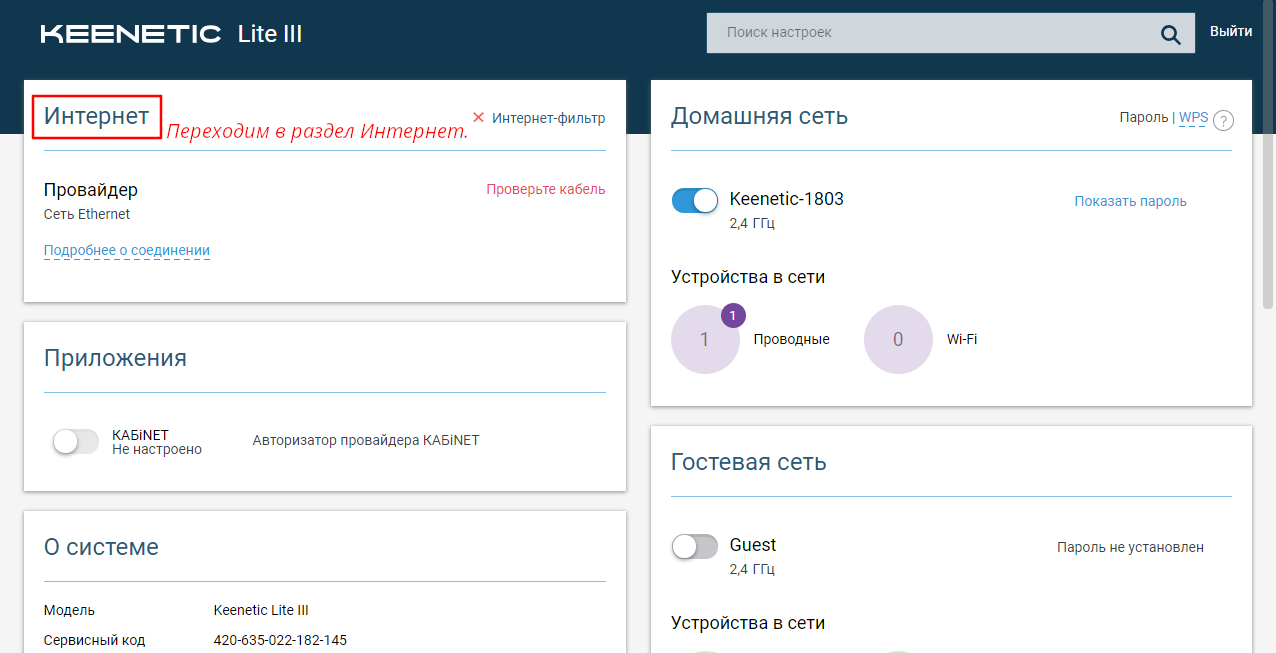Disable the Keenetic-1803 Wi-Fi network toggle
The image size is (1276, 653).
[695, 200]
